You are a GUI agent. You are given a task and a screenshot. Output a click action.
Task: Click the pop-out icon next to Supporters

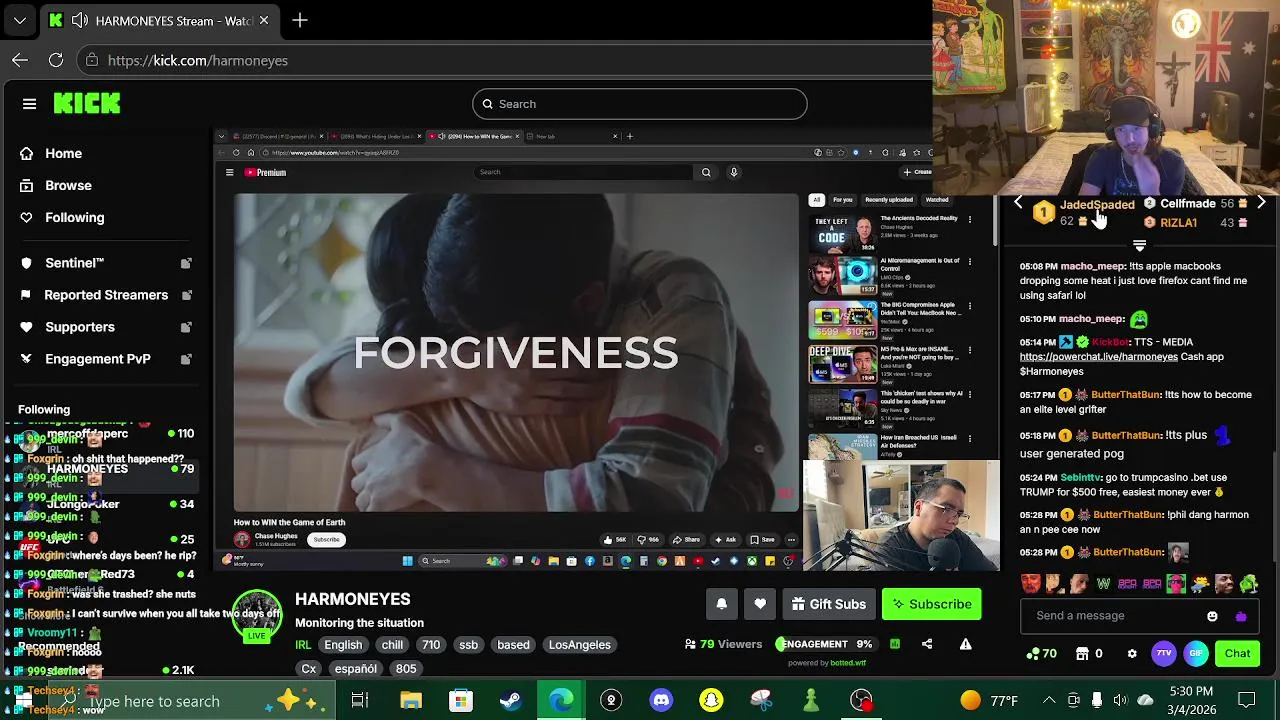point(186,327)
